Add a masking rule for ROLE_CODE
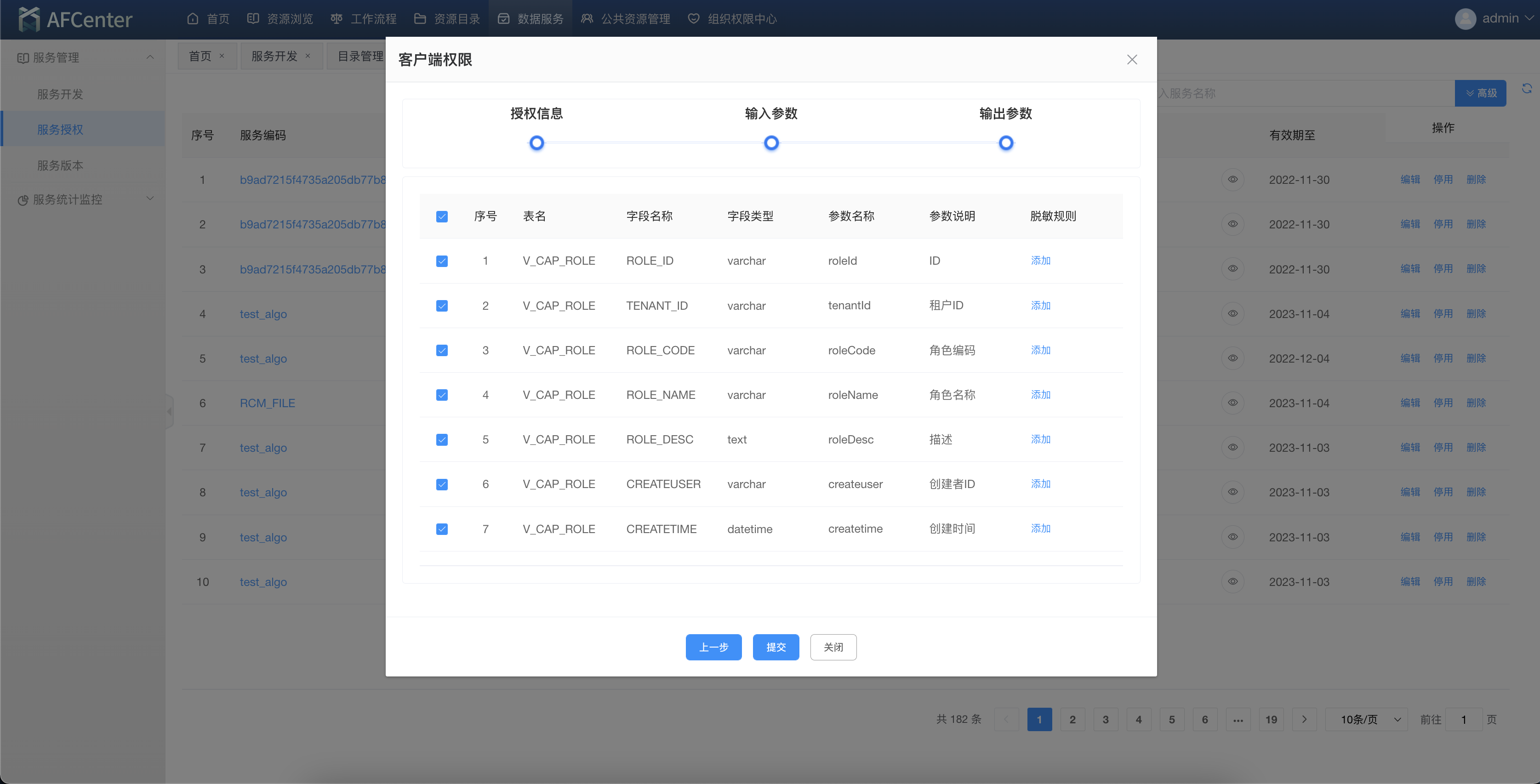 pyautogui.click(x=1040, y=350)
